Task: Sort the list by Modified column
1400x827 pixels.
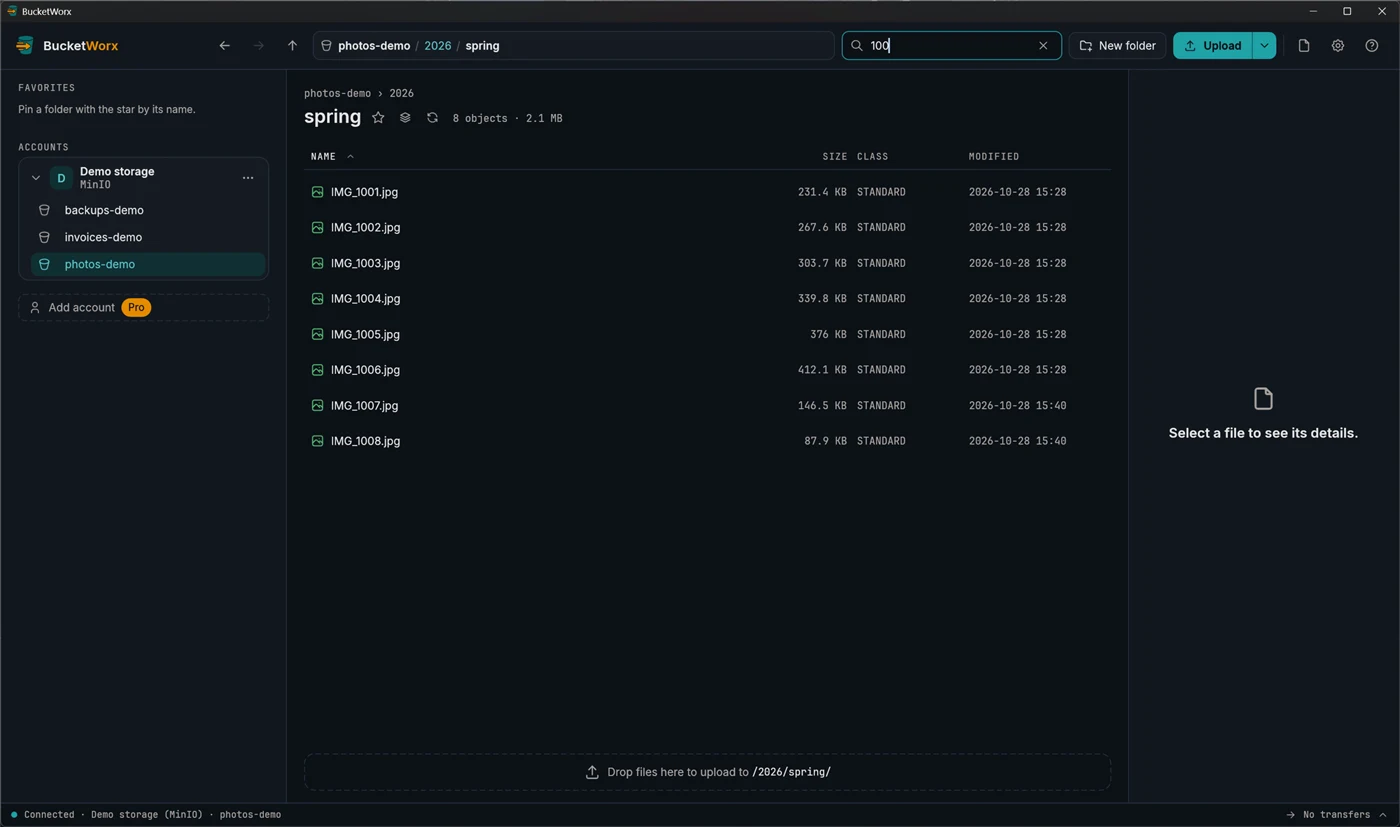Action: (994, 157)
